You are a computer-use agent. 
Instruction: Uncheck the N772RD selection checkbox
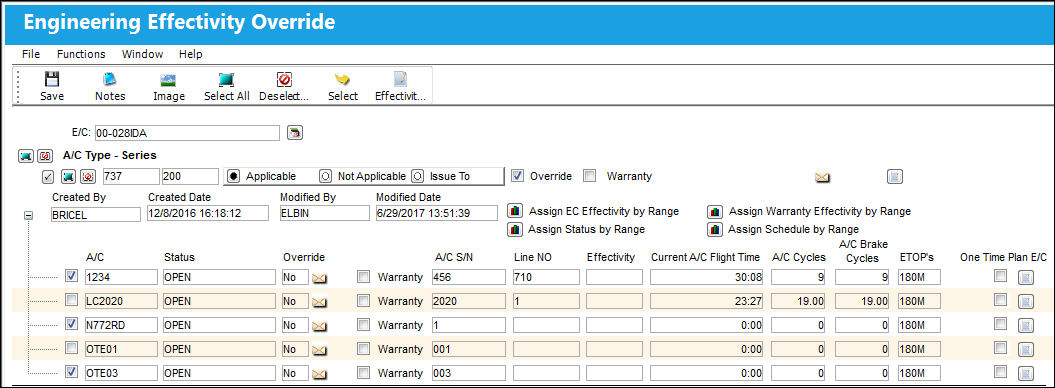(x=71, y=324)
